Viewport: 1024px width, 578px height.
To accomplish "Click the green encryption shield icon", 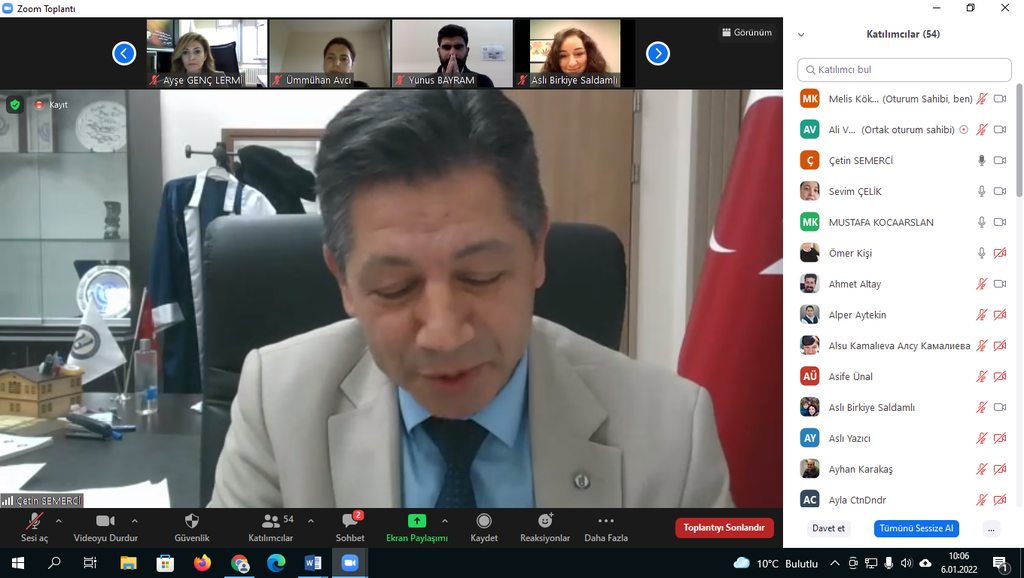I will coord(15,104).
